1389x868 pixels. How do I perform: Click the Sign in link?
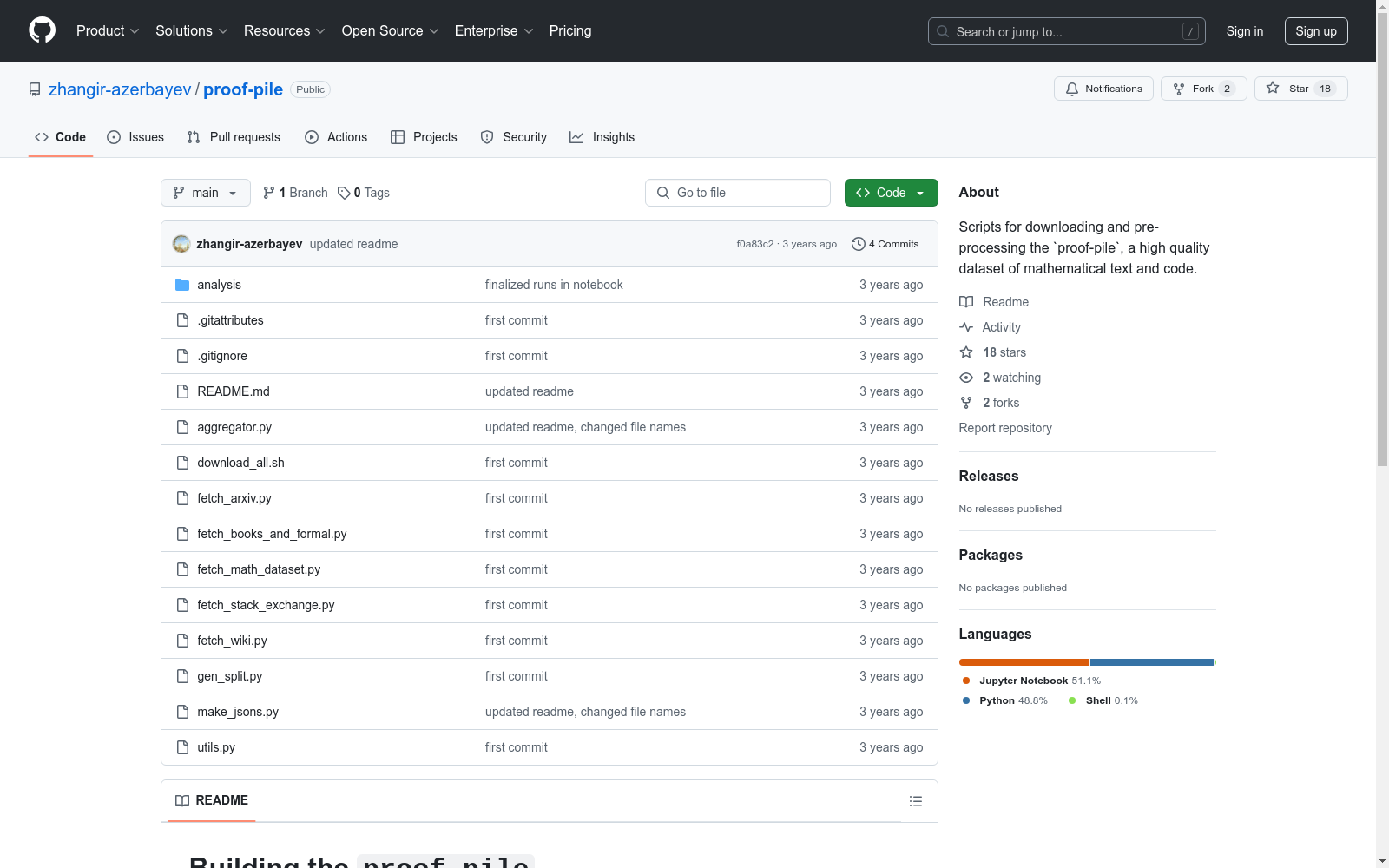[x=1245, y=31]
